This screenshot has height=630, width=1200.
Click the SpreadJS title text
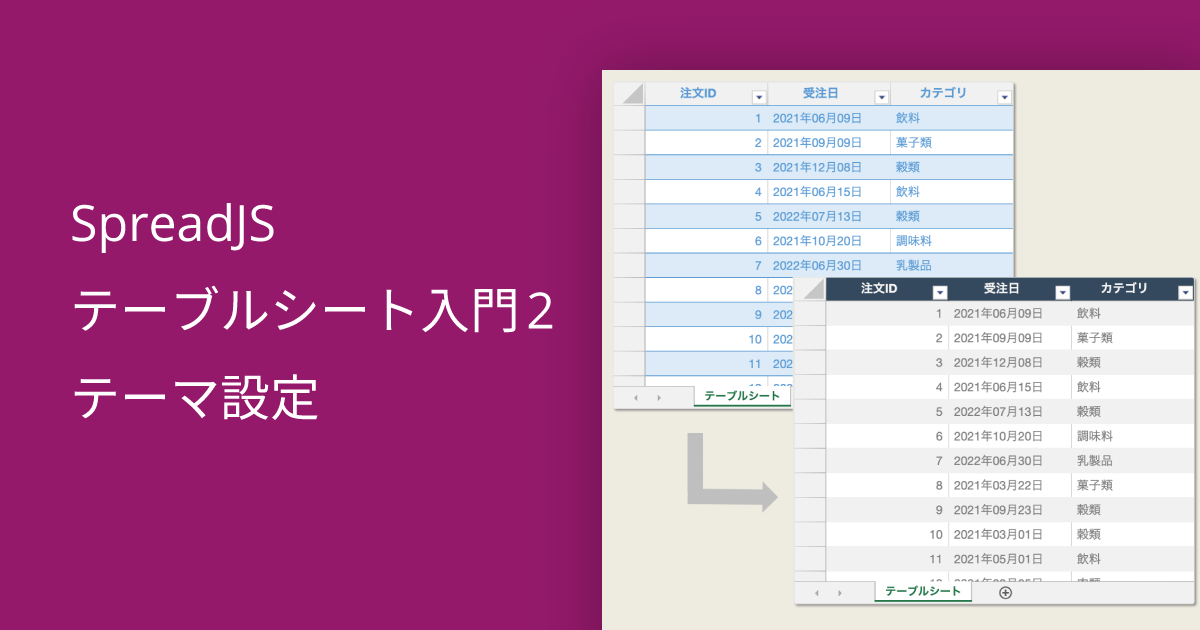(172, 225)
